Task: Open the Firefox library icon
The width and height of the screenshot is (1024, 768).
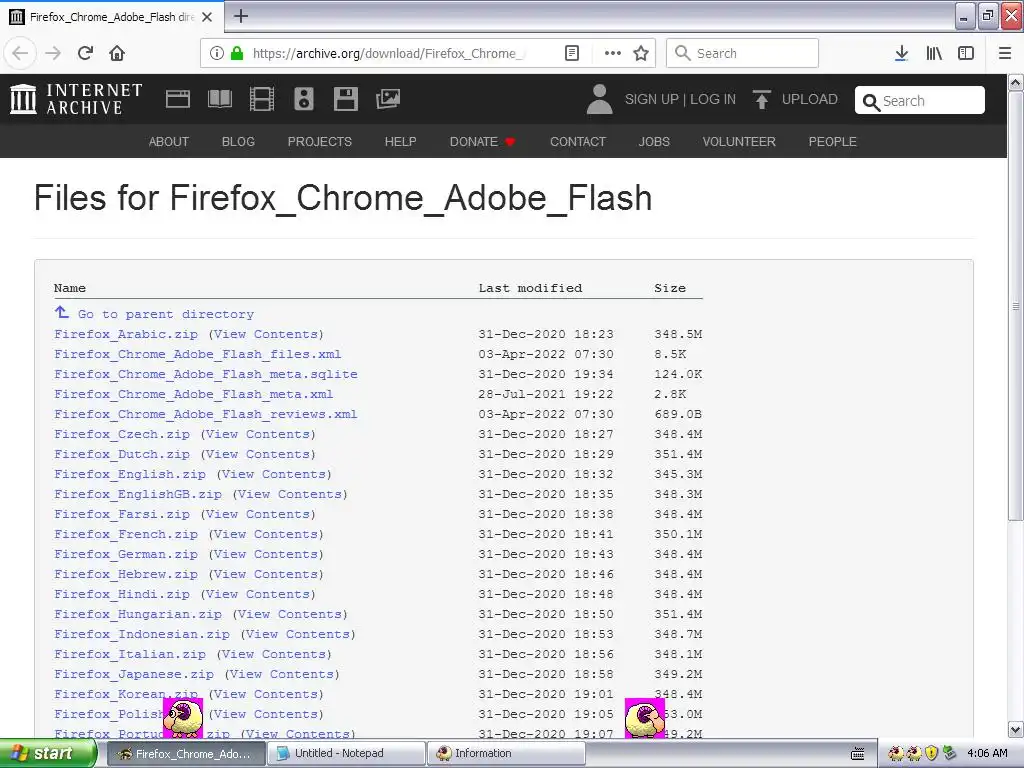Action: tap(934, 54)
